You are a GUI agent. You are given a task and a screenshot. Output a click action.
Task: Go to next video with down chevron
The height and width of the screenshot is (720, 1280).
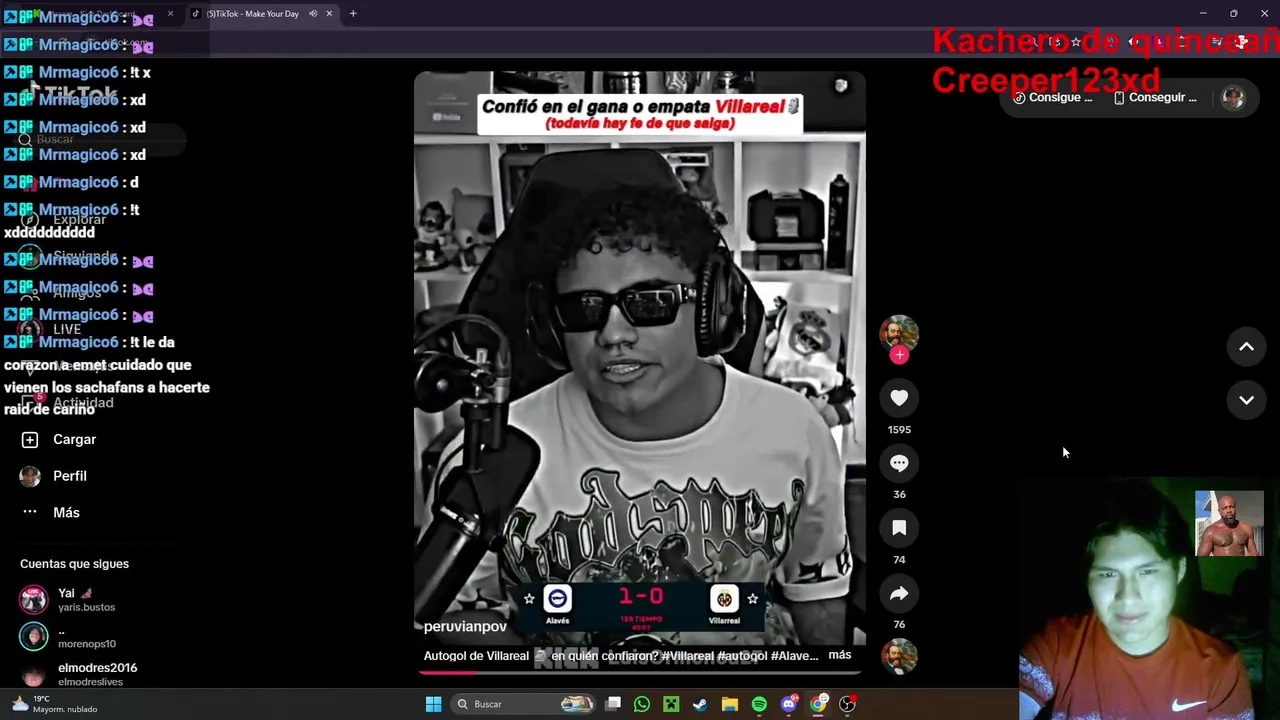click(1246, 400)
